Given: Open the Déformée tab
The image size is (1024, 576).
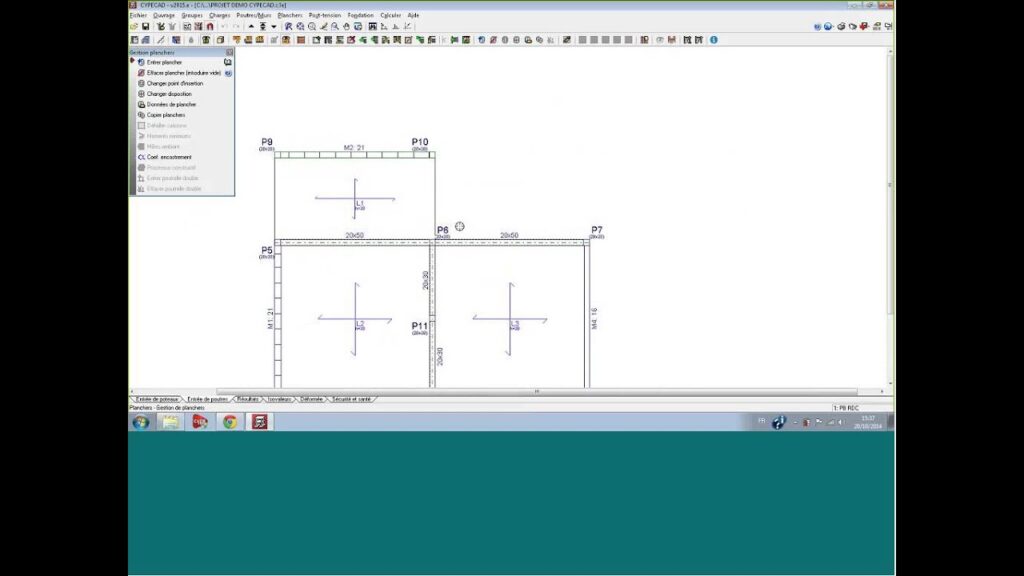Looking at the screenshot, I should pyautogui.click(x=311, y=399).
